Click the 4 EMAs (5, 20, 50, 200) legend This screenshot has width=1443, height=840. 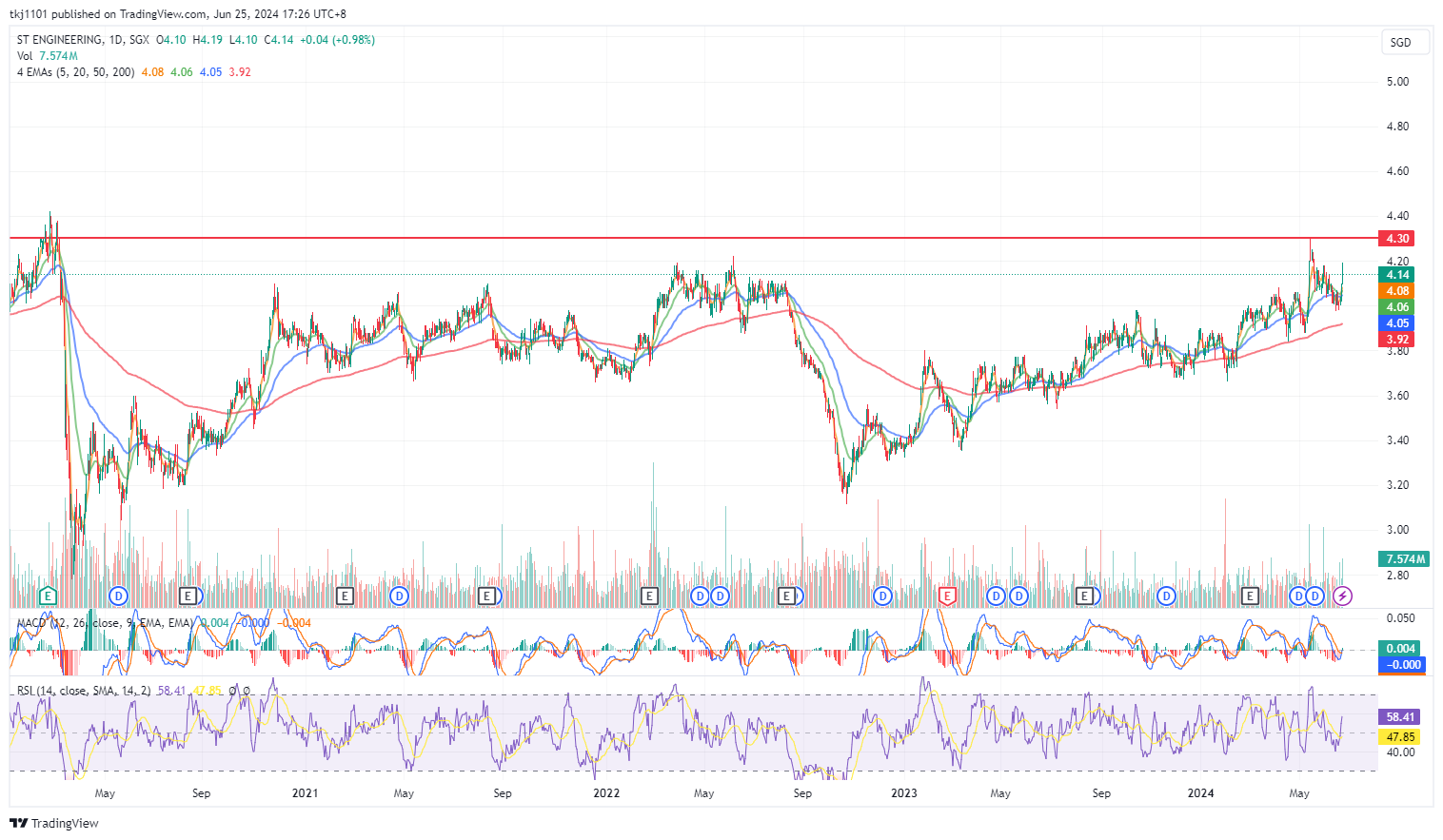(x=75, y=72)
